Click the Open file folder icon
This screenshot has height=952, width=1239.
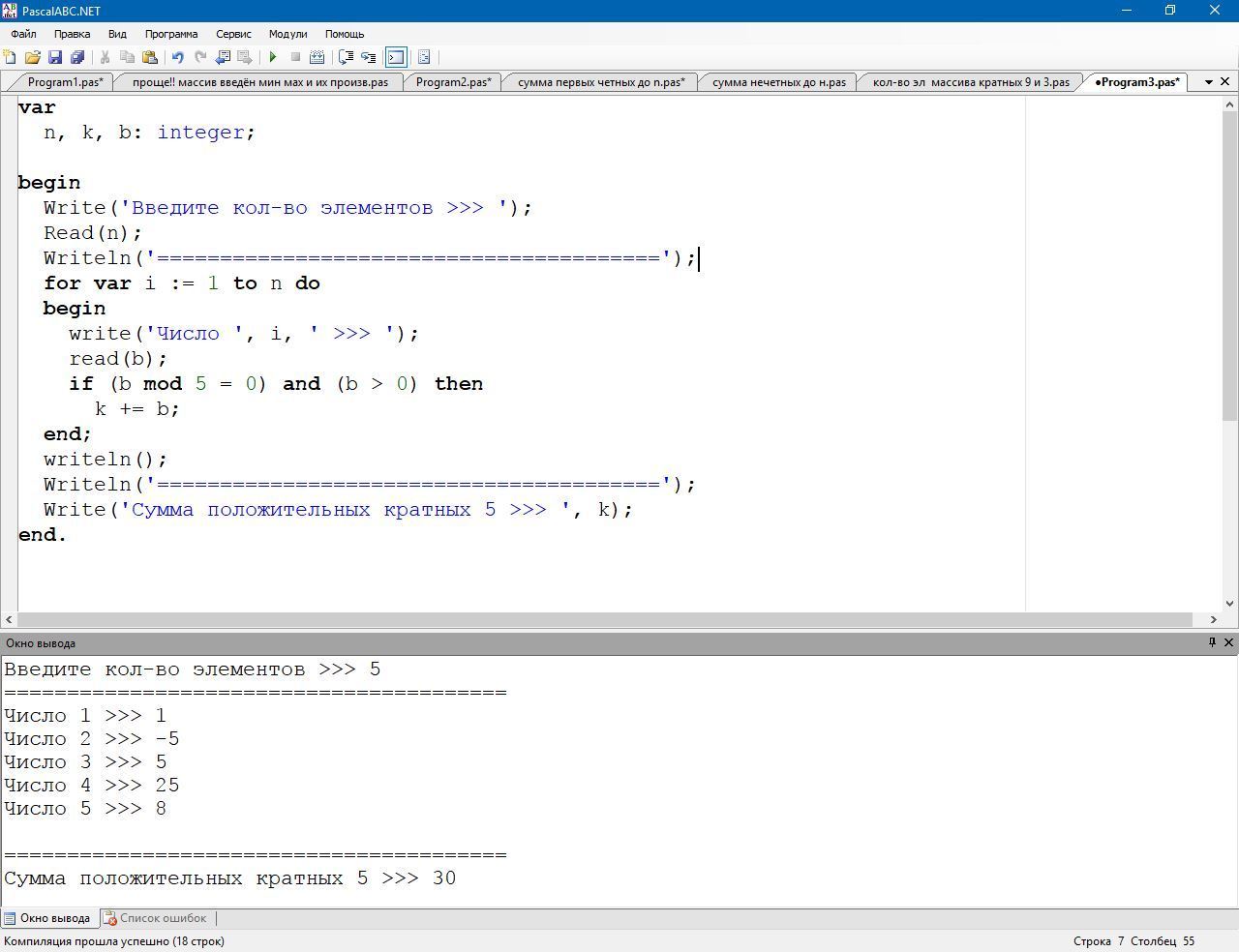(x=32, y=57)
